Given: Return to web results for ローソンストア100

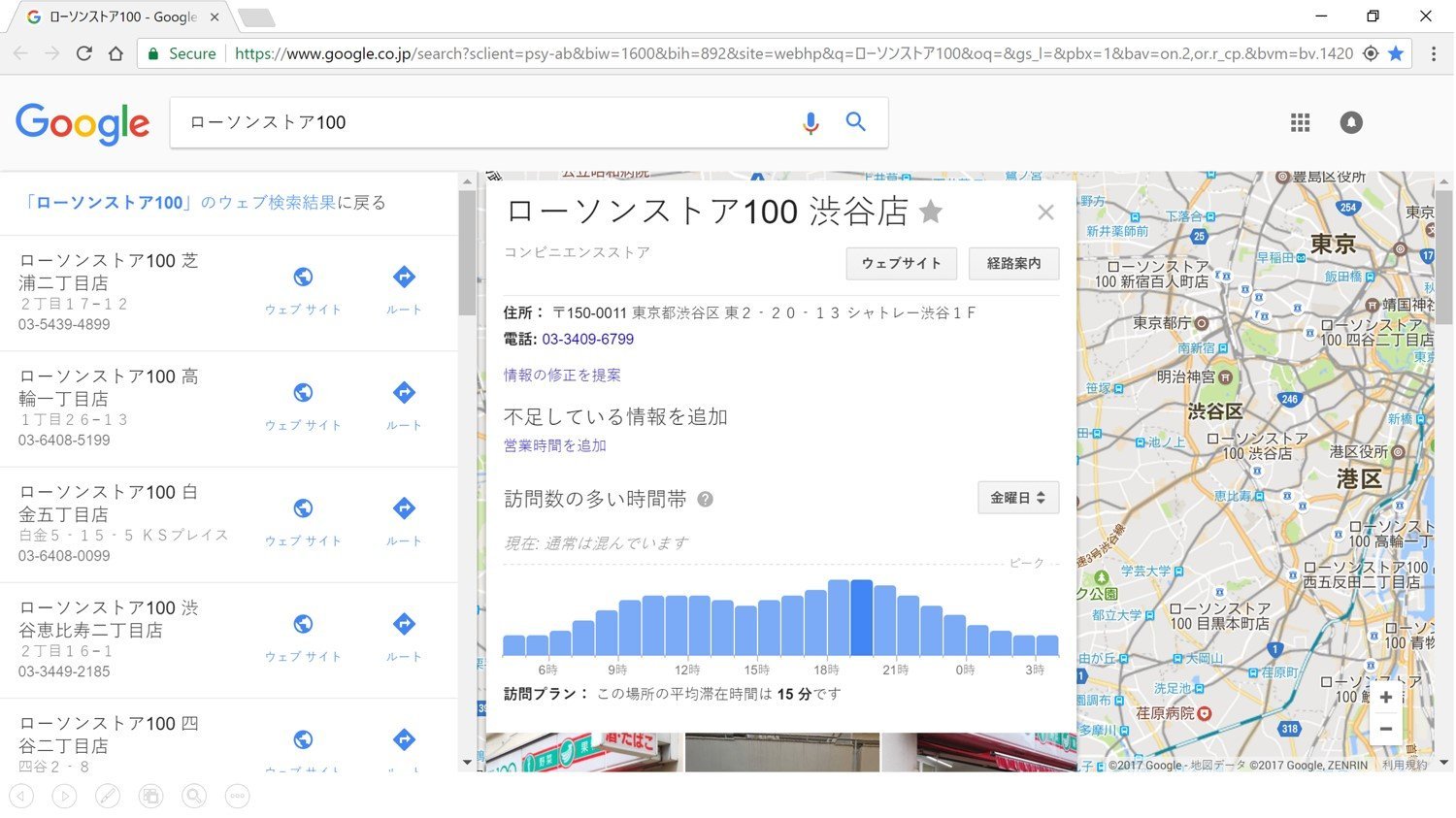Looking at the screenshot, I should tap(204, 203).
